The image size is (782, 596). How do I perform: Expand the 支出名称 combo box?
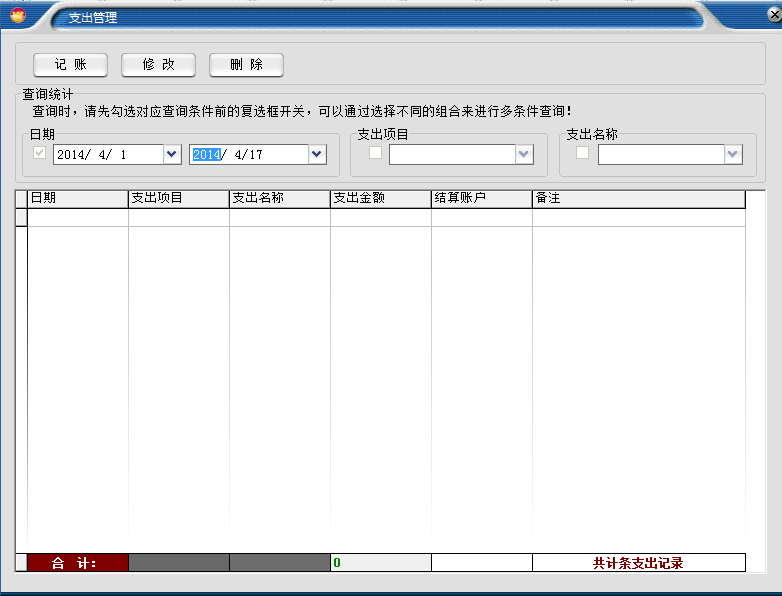pyautogui.click(x=733, y=154)
